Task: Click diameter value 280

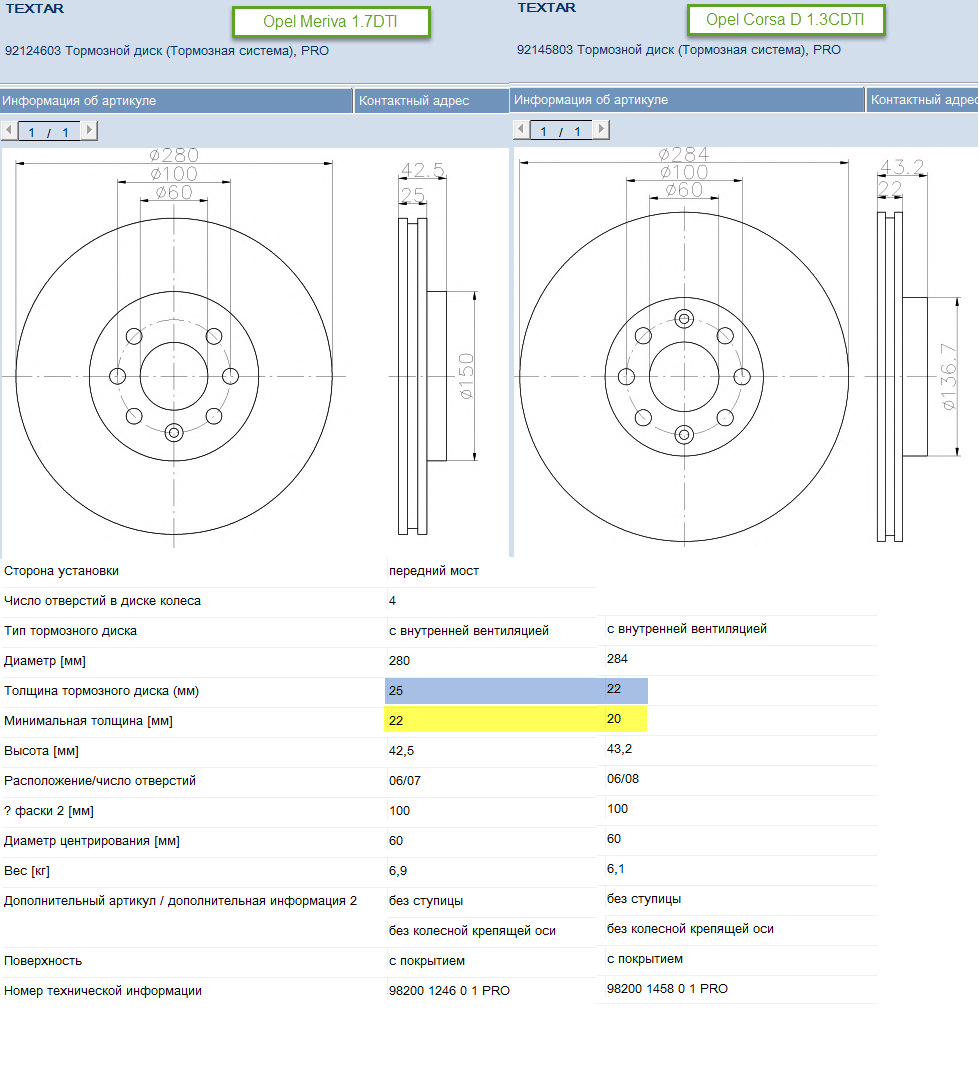Action: pos(399,662)
